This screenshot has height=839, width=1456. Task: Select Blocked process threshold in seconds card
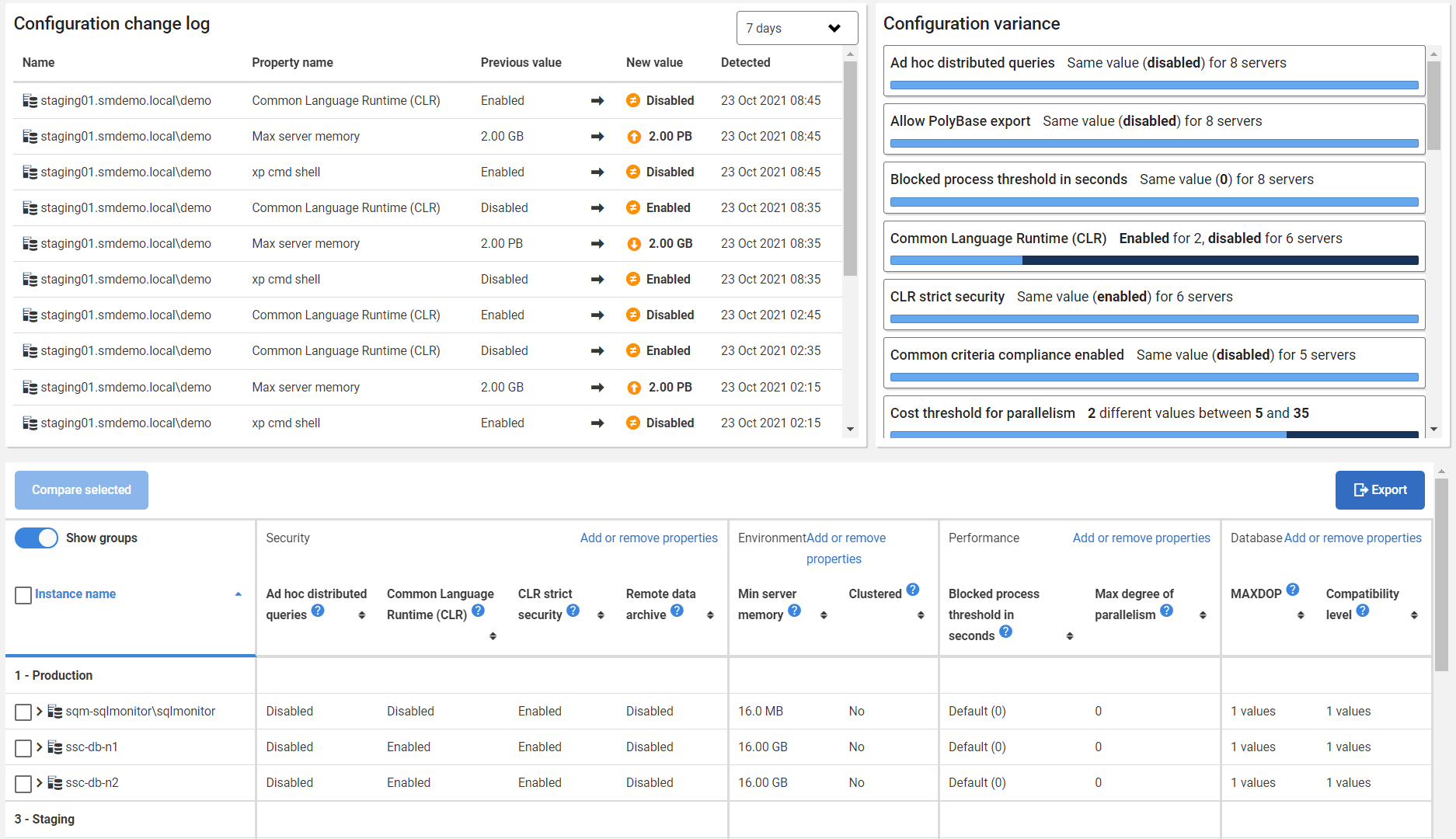pos(1155,187)
